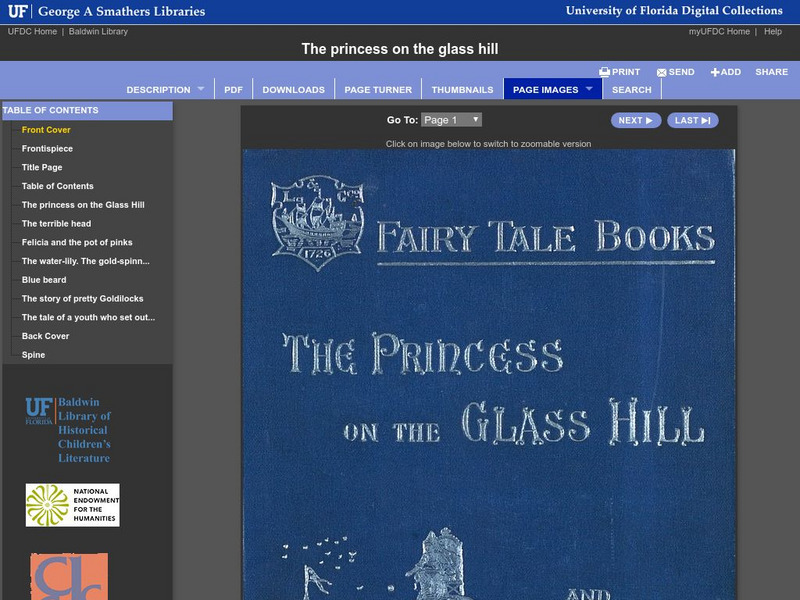This screenshot has width=800, height=600.
Task: Open Table of Contents entry in sidebar list
Action: 58,186
